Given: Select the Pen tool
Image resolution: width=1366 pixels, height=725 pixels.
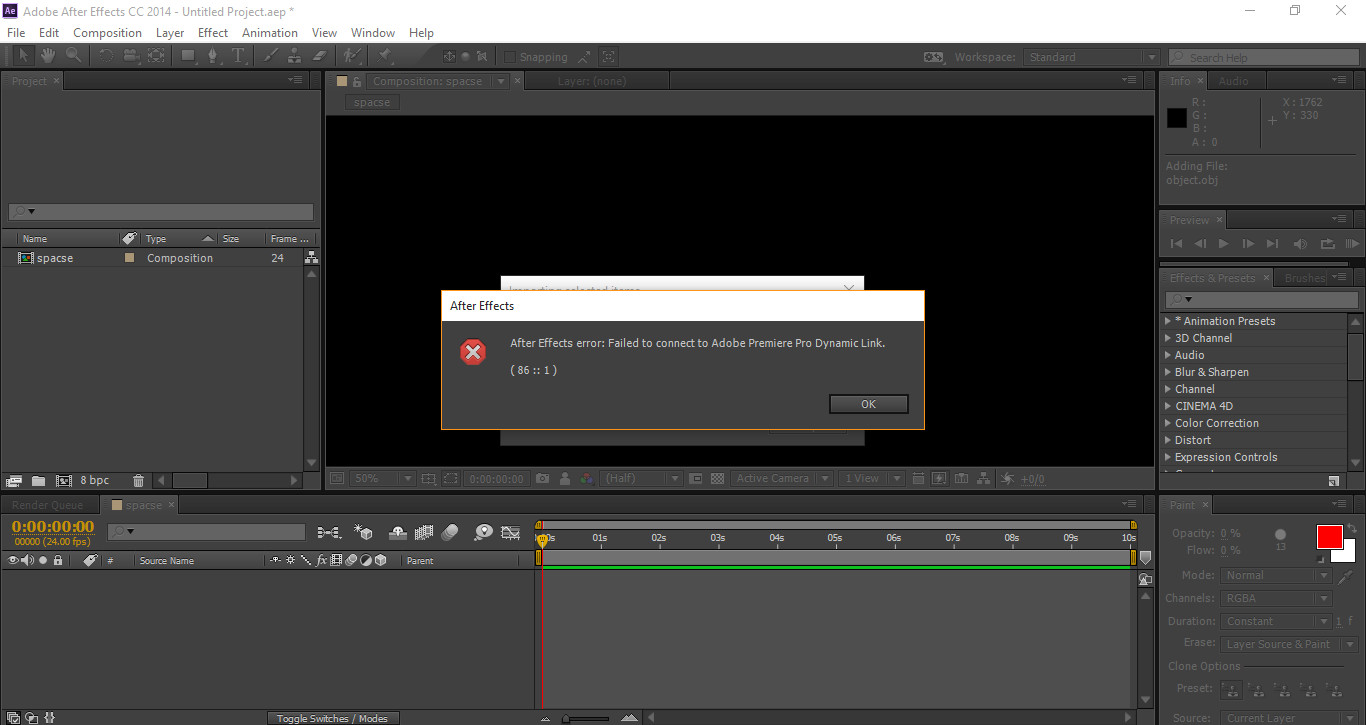Looking at the screenshot, I should coord(213,56).
